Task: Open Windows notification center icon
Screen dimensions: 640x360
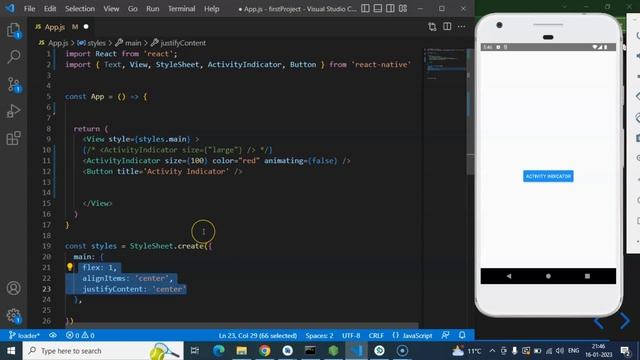Action: click(x=625, y=351)
